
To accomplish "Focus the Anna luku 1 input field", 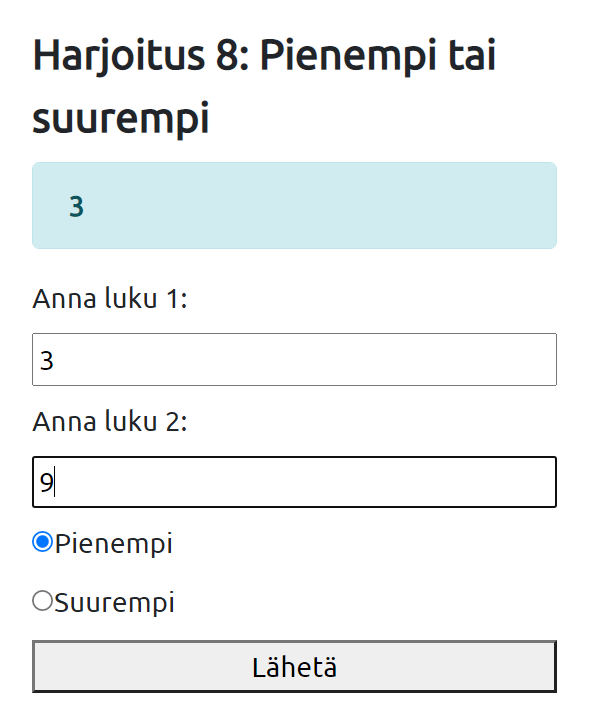I will (x=294, y=360).
